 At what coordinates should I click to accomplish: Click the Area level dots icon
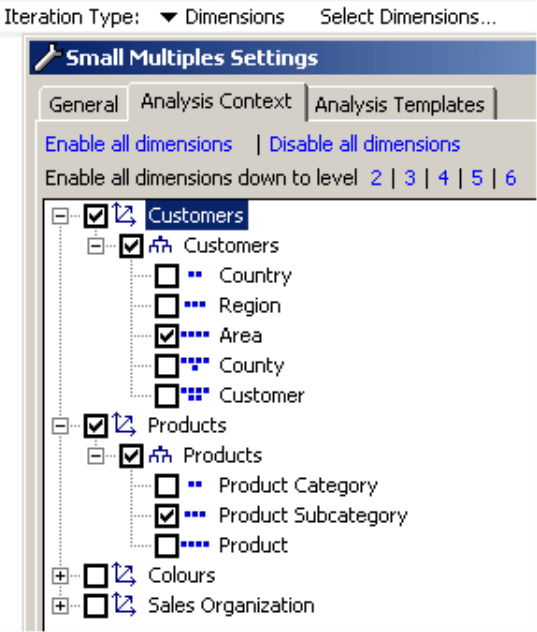195,334
